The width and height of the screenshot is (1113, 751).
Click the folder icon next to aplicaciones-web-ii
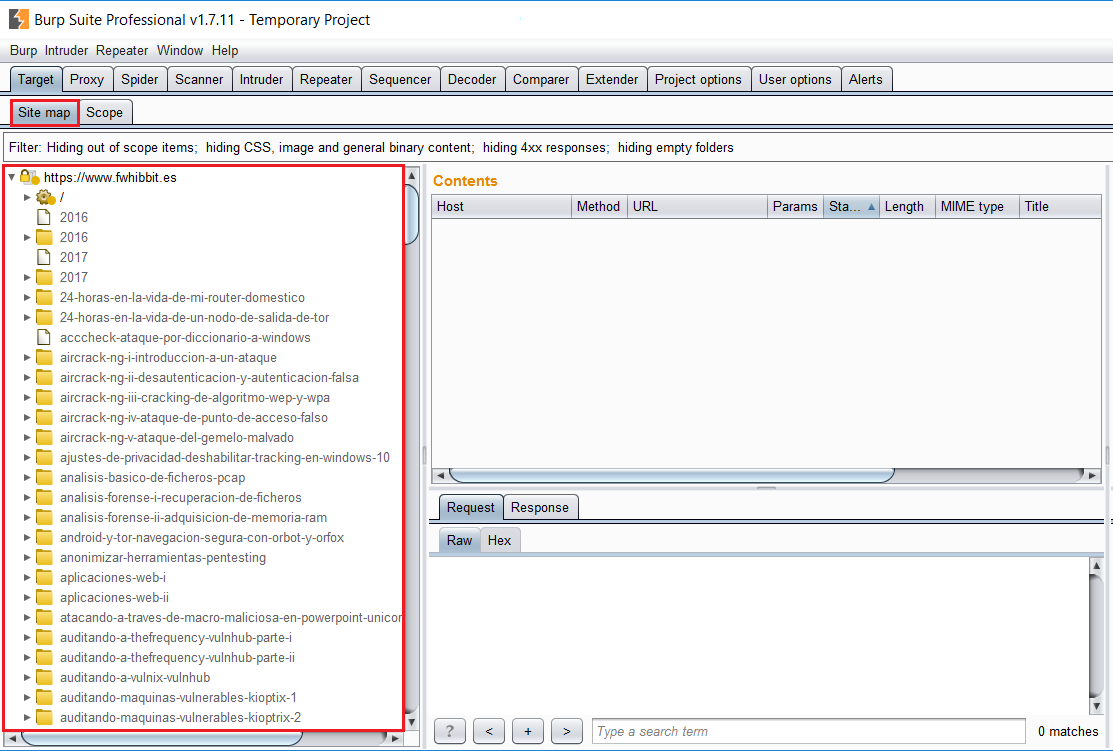tap(44, 597)
